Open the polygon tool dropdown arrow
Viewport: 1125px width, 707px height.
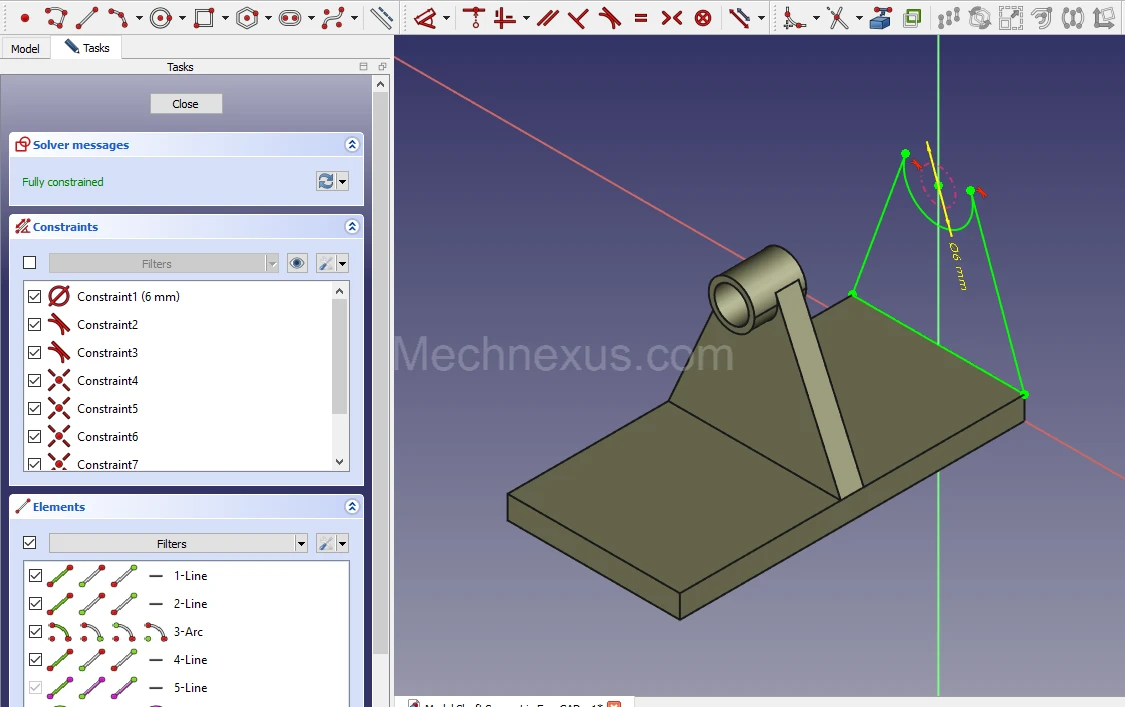click(268, 18)
